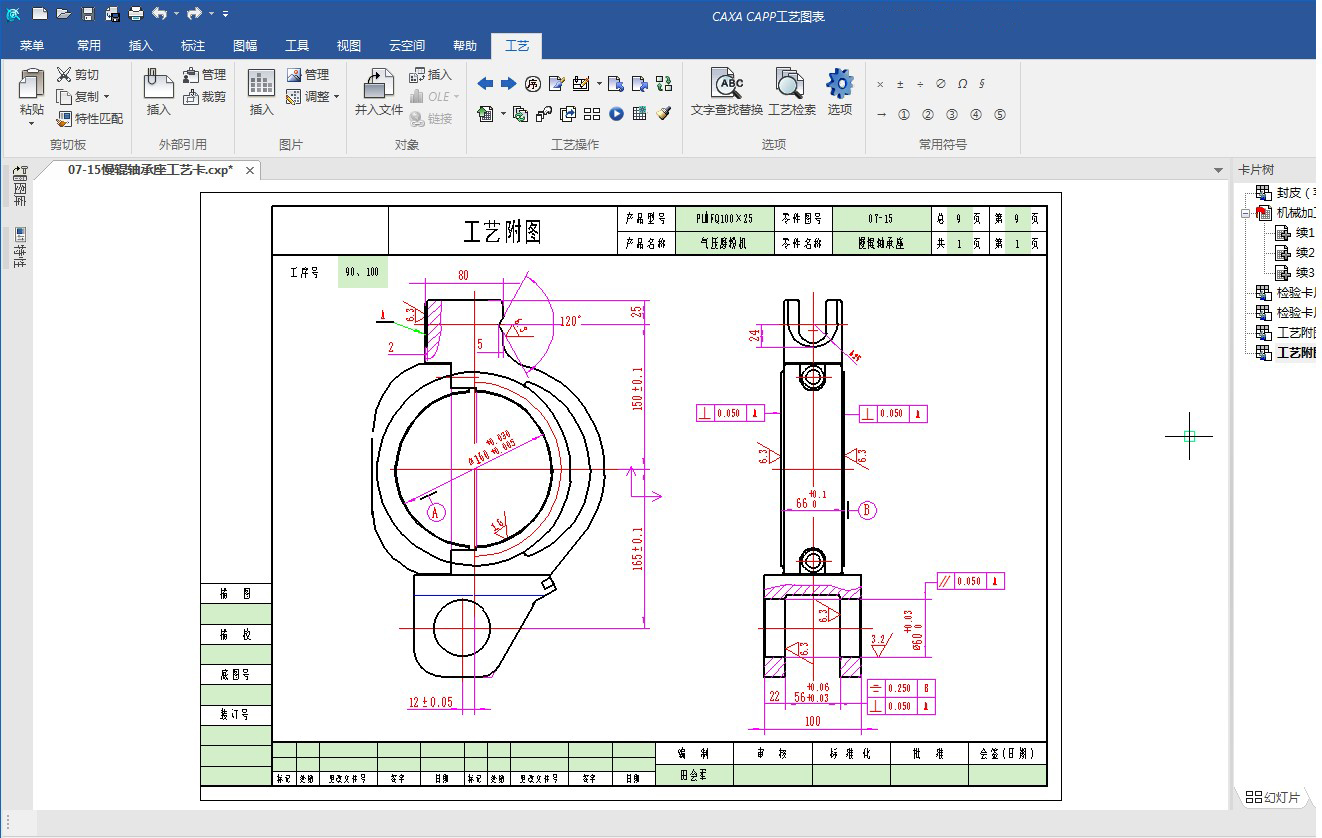Click the circled 序 sequence icon
Viewport: 1322px width, 838px height.
(533, 83)
